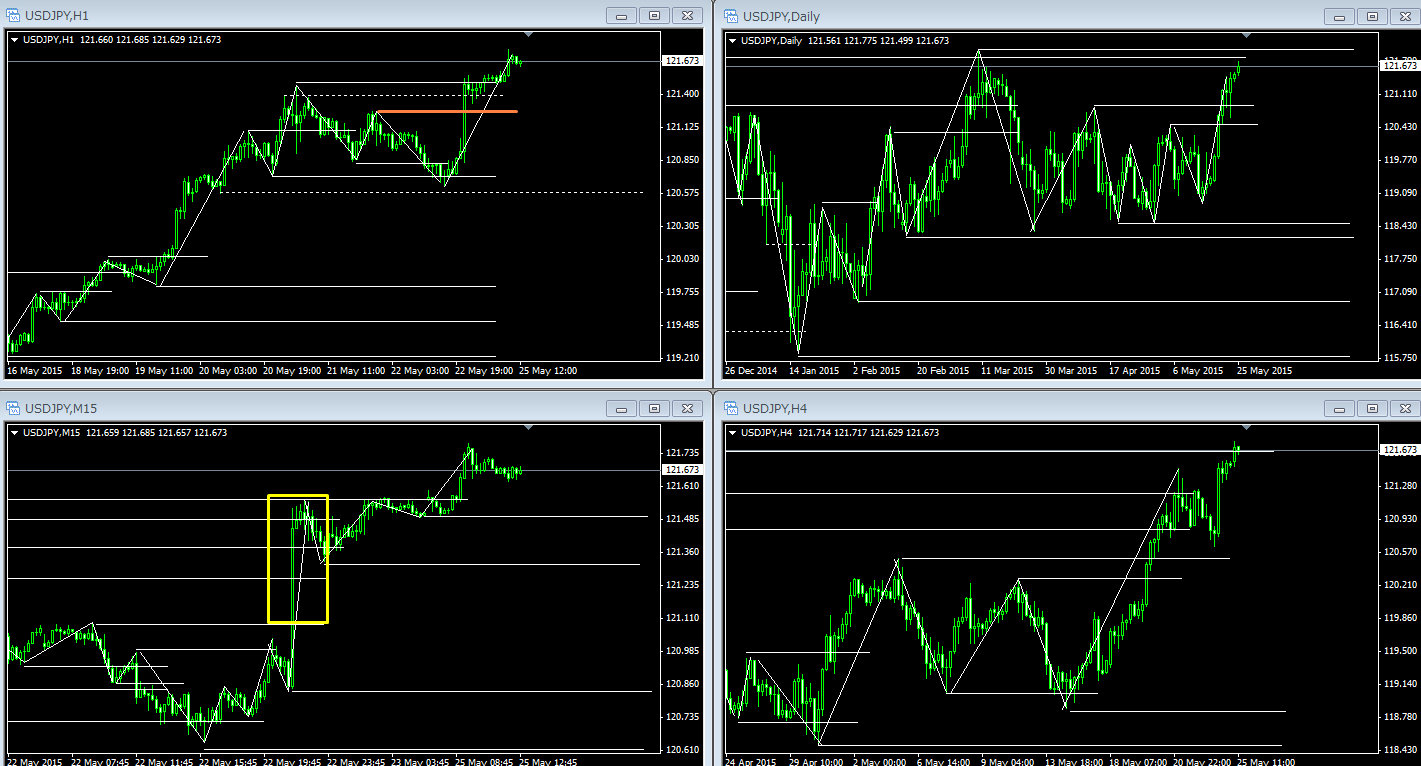The width and height of the screenshot is (1421, 766).
Task: Click the USDJPY,M15 chart window icon
Action: pos(14,408)
